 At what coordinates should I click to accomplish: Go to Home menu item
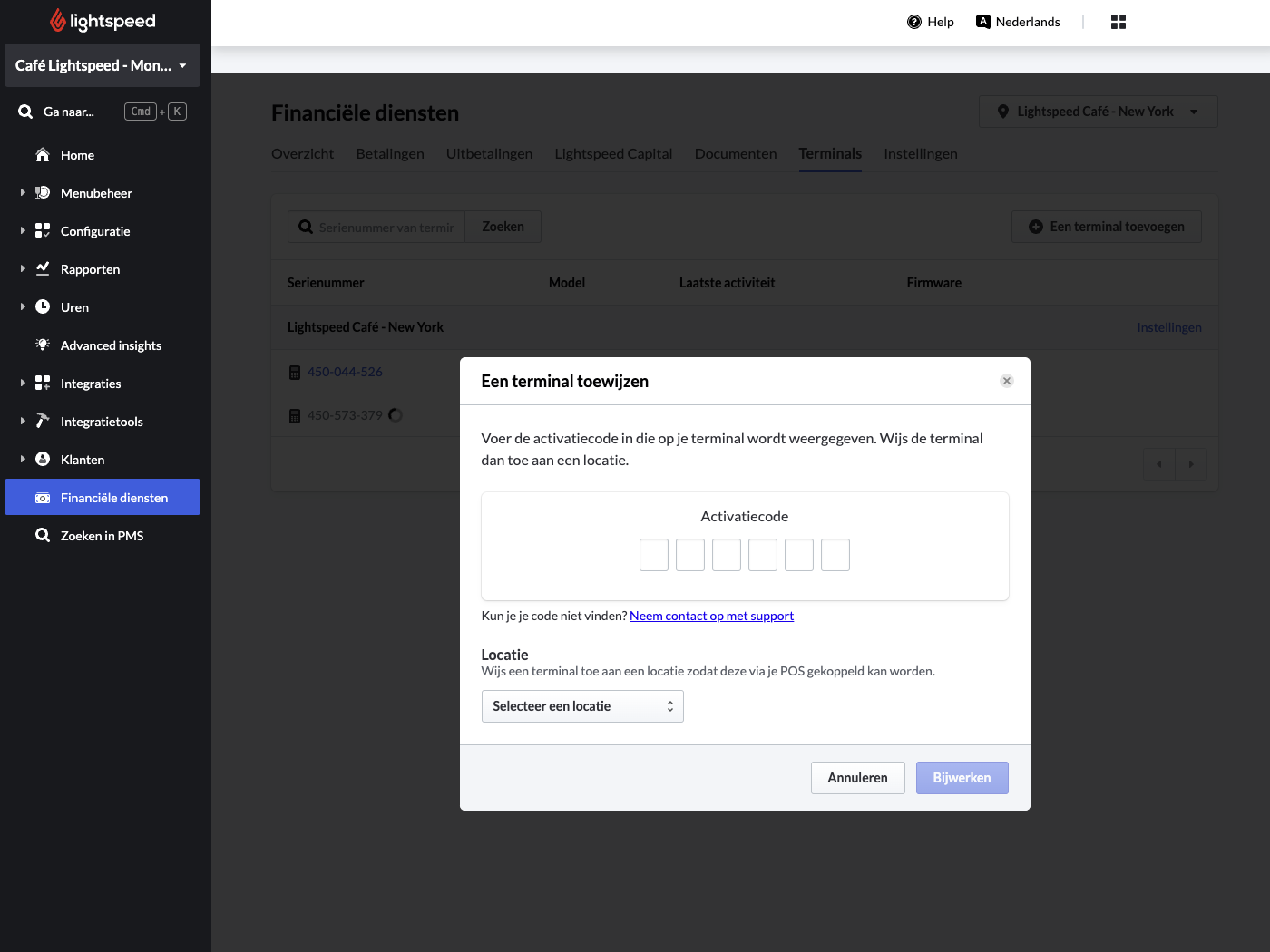(x=103, y=155)
